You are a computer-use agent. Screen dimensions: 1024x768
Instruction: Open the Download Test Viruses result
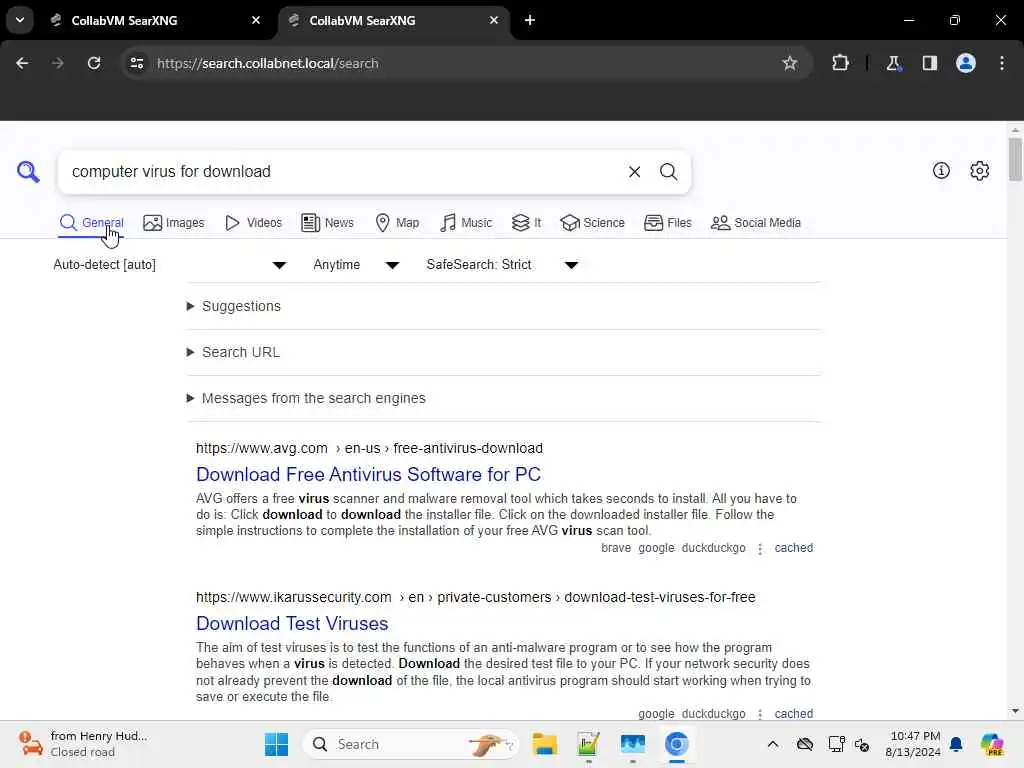click(x=292, y=623)
